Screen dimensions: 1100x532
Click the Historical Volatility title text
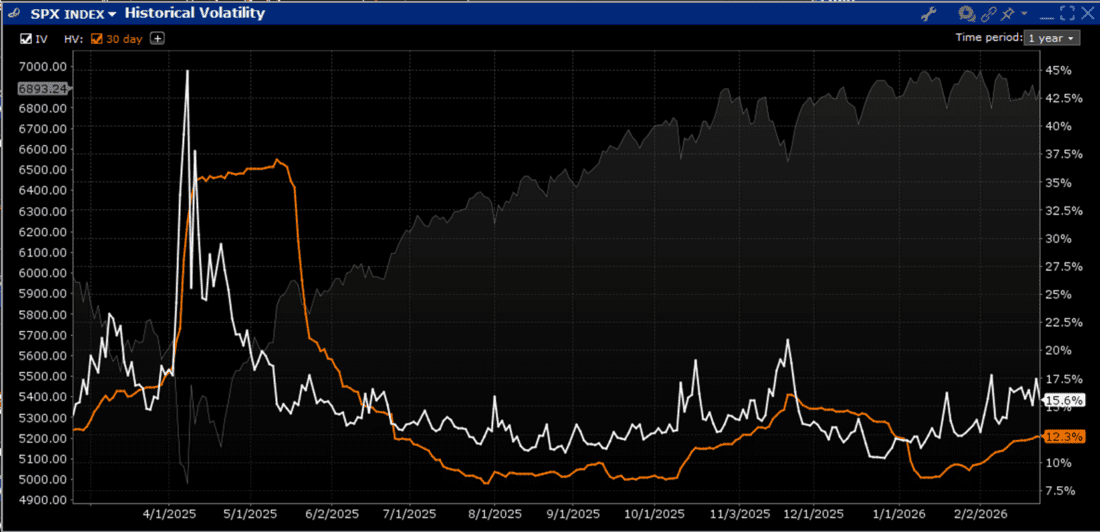pyautogui.click(x=195, y=13)
